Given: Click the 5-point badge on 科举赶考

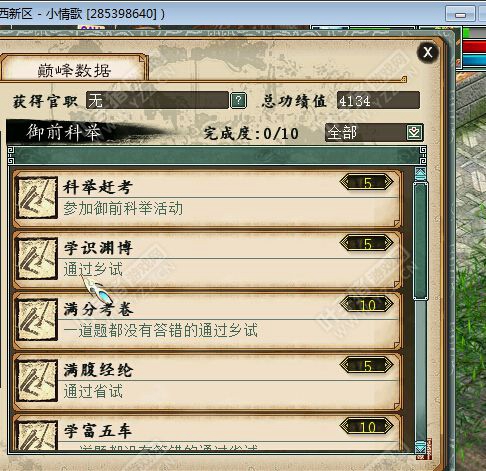Looking at the screenshot, I should [367, 183].
